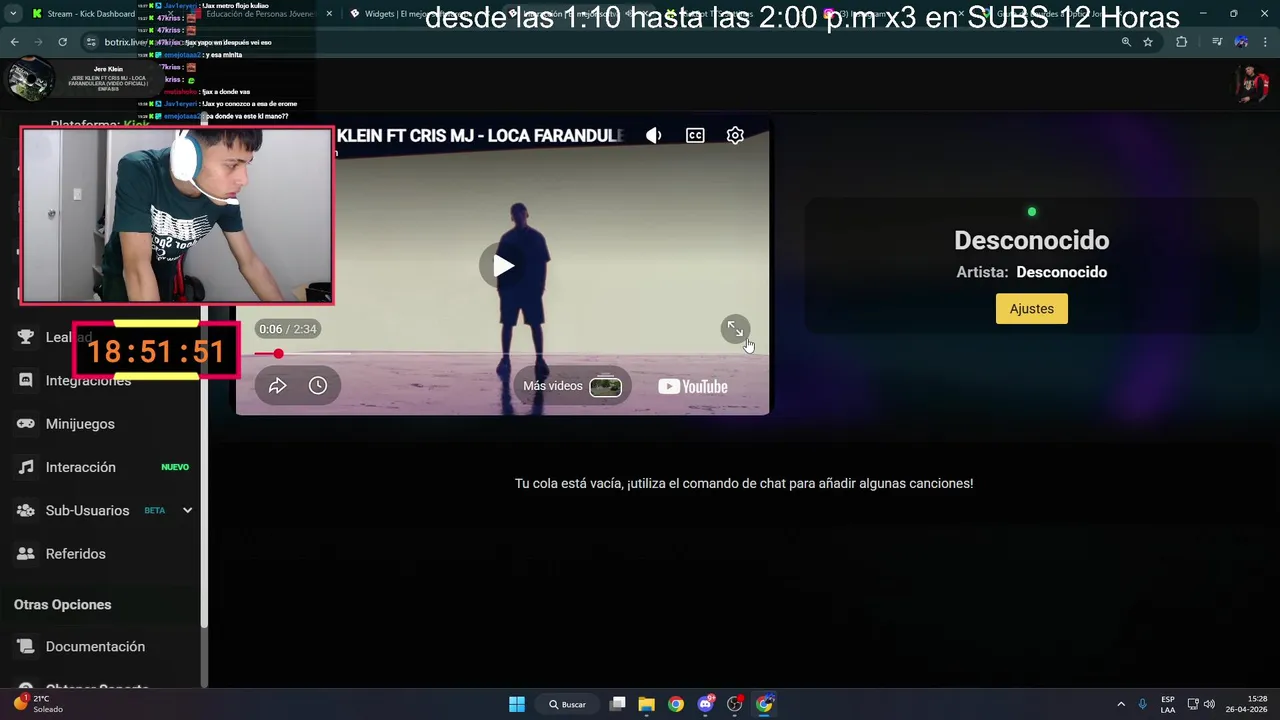Viewport: 1280px width, 720px height.
Task: Click the Integraciones sidebar icon
Action: [26, 380]
